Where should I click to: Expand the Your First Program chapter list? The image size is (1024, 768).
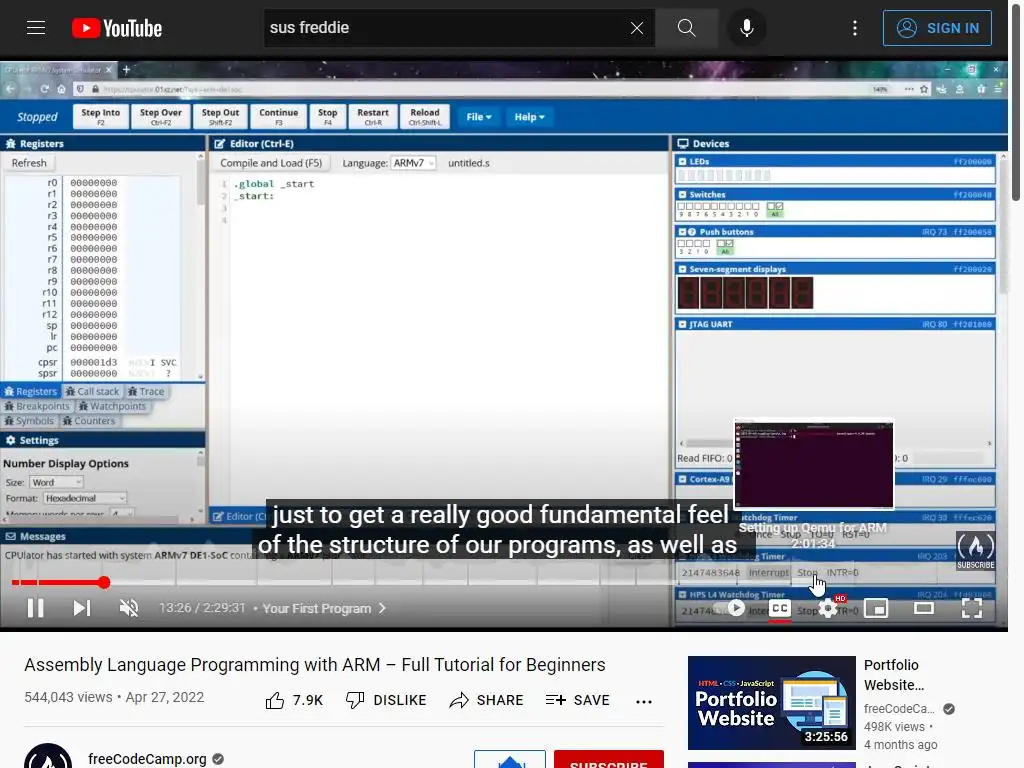(x=324, y=609)
